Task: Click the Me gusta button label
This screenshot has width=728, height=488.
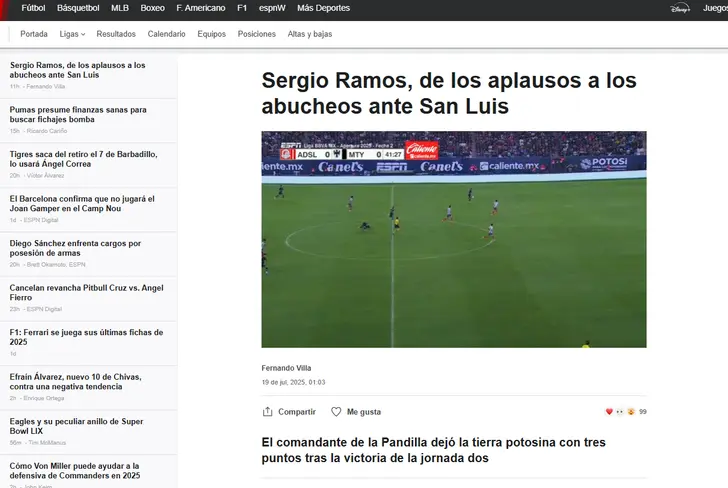Action: click(x=364, y=412)
